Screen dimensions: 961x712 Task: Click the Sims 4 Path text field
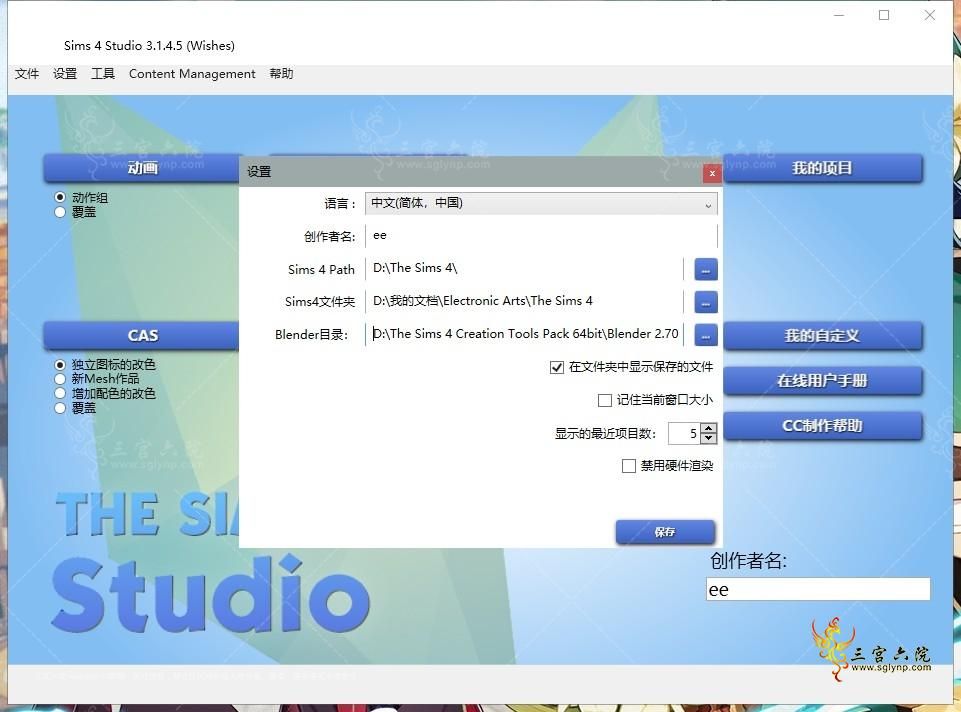pyautogui.click(x=525, y=268)
